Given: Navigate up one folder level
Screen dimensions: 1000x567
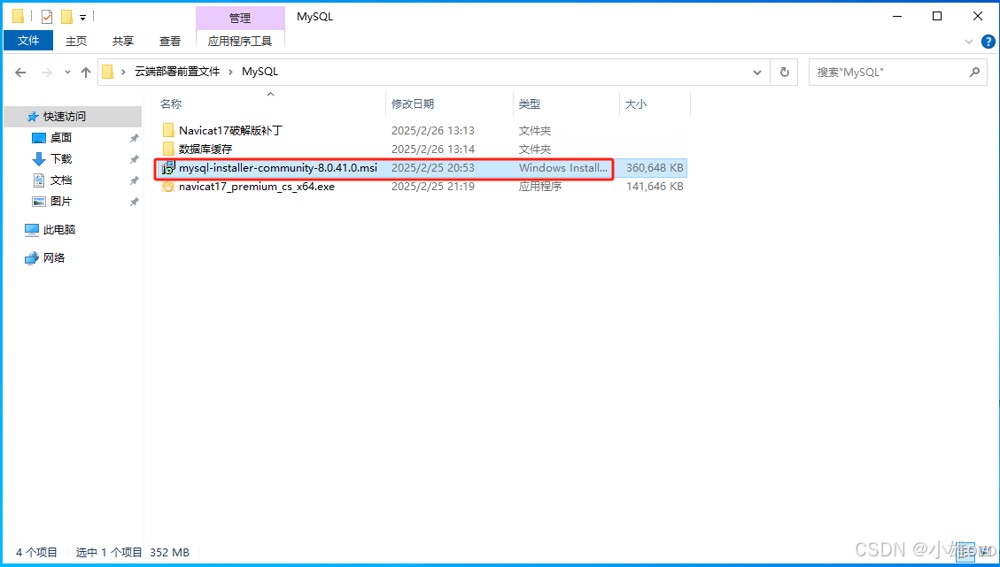Looking at the screenshot, I should [85, 72].
